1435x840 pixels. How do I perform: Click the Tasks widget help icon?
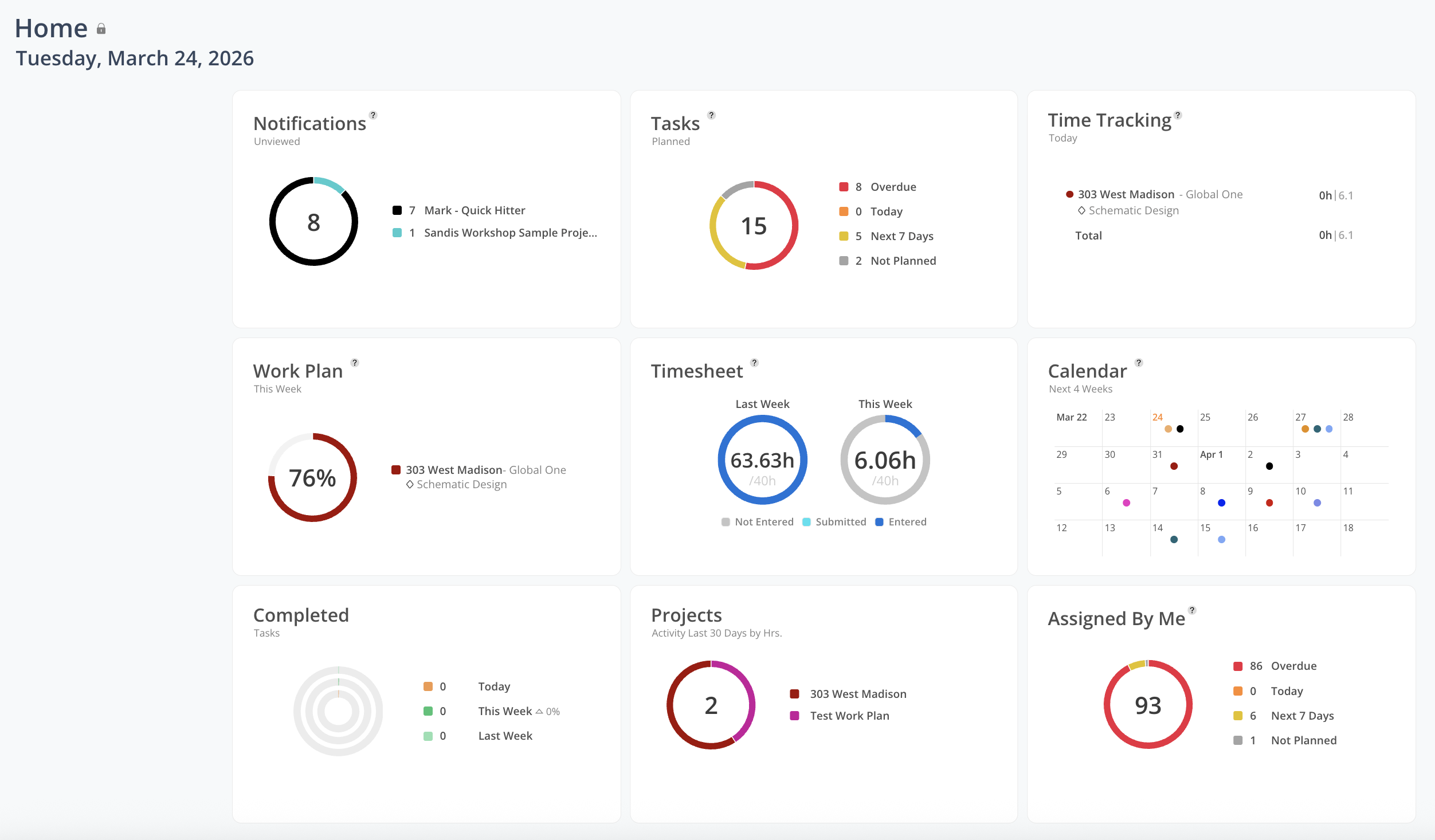pyautogui.click(x=711, y=115)
